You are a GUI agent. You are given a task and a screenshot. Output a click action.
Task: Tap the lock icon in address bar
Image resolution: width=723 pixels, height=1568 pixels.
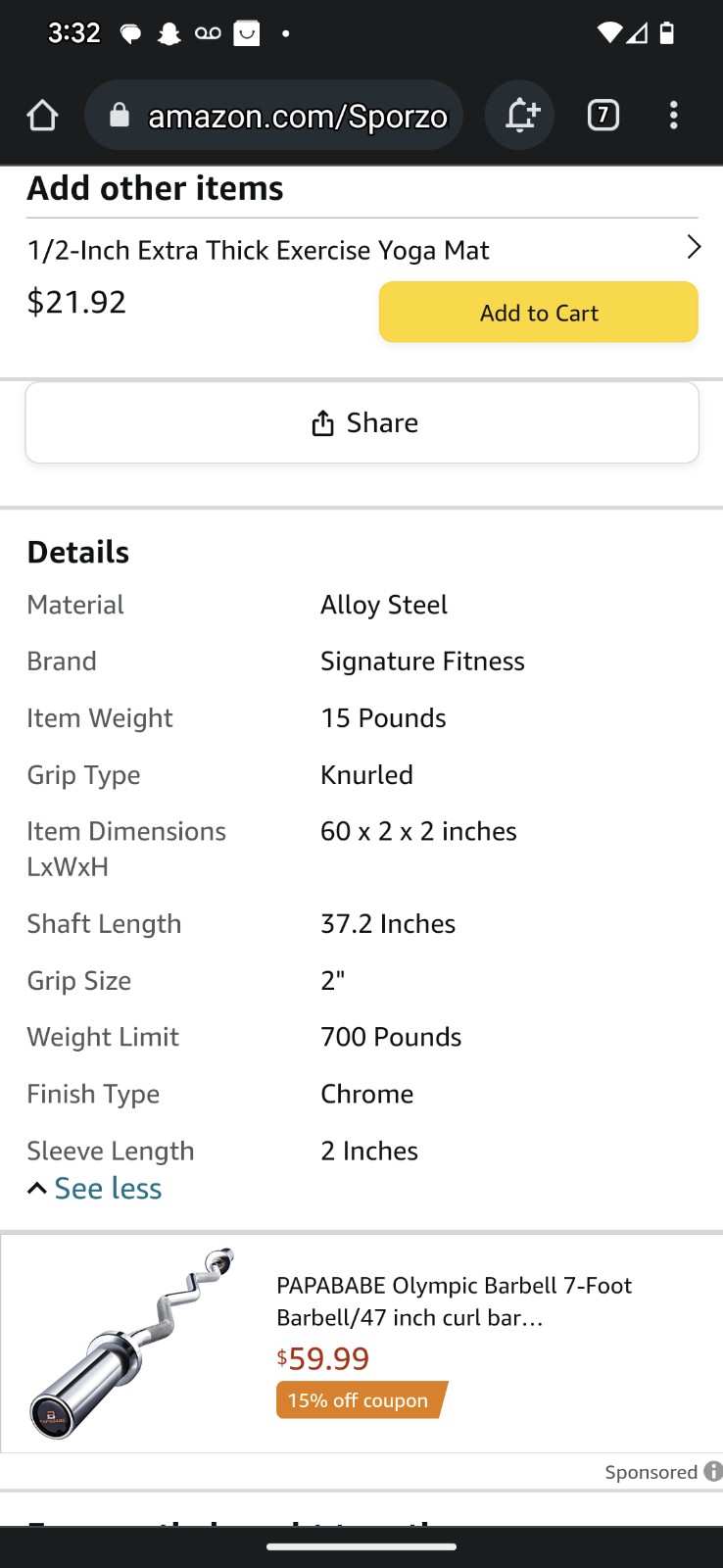(119, 116)
